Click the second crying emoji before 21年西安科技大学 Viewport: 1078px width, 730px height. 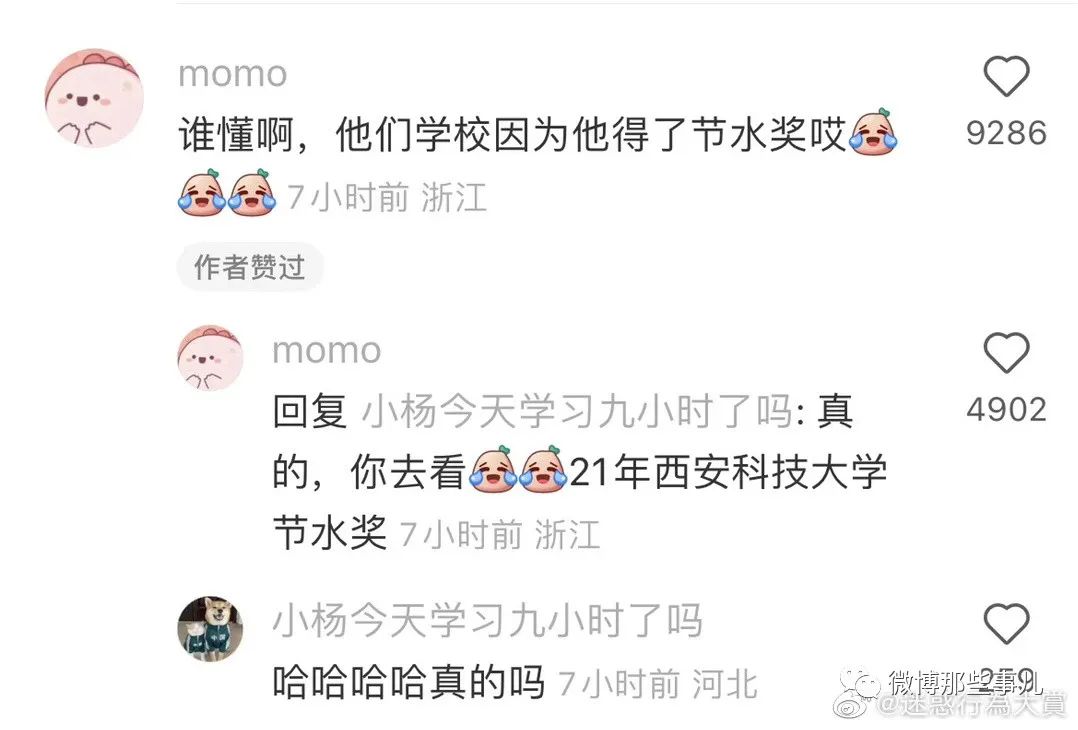click(x=542, y=469)
